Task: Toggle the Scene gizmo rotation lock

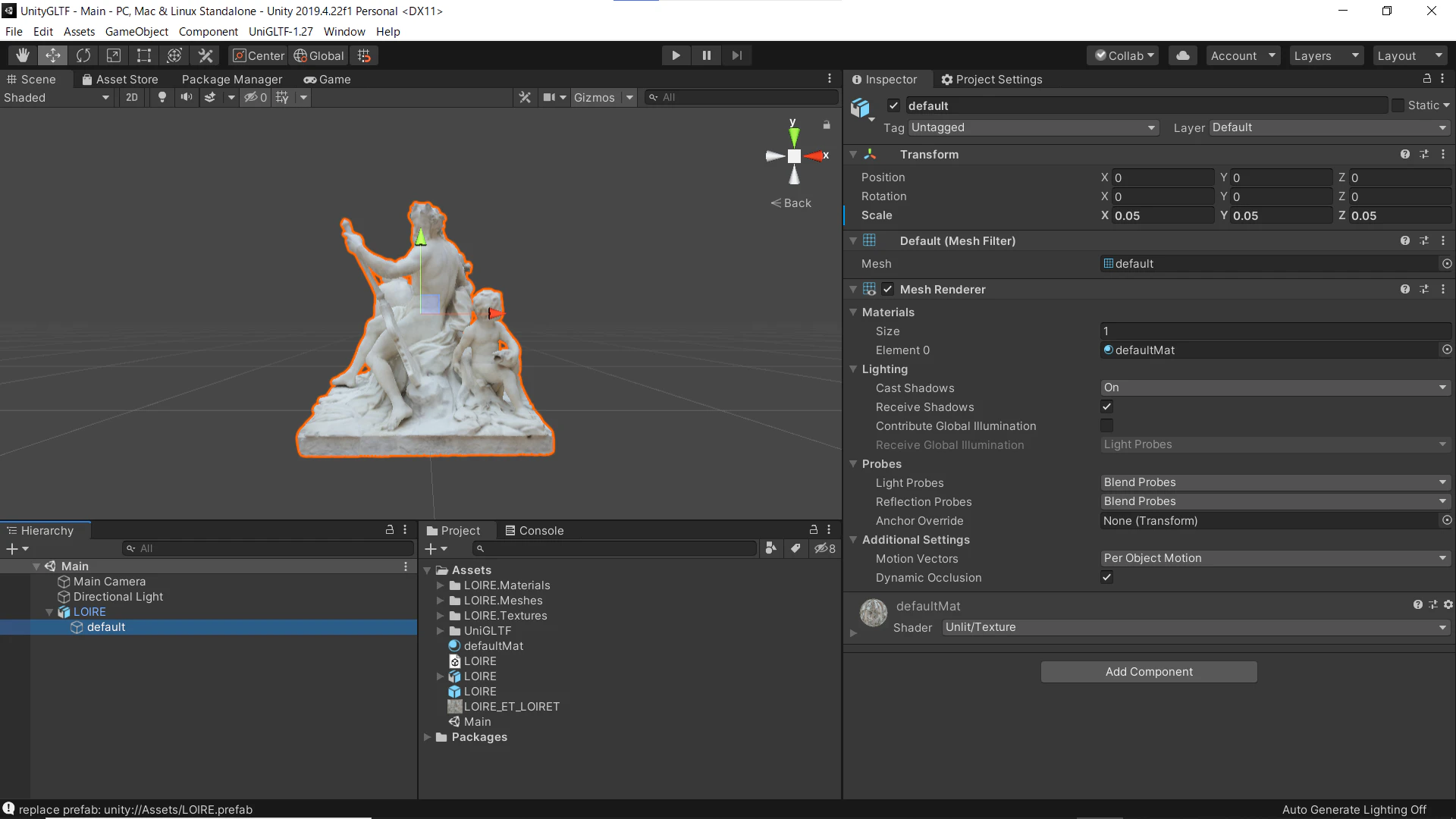Action: pyautogui.click(x=827, y=124)
